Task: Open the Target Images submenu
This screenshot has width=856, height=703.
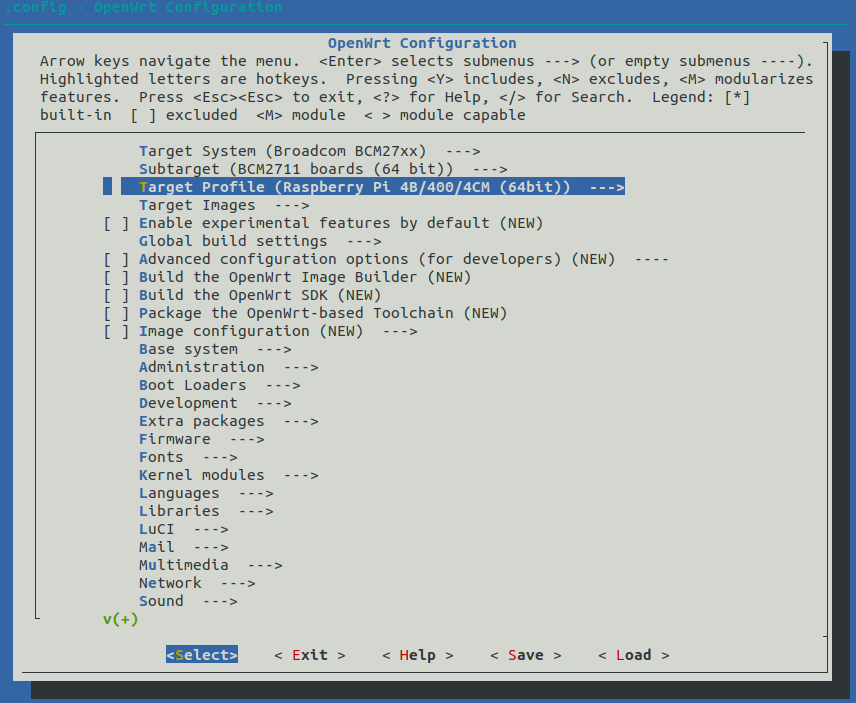Action: point(224,205)
